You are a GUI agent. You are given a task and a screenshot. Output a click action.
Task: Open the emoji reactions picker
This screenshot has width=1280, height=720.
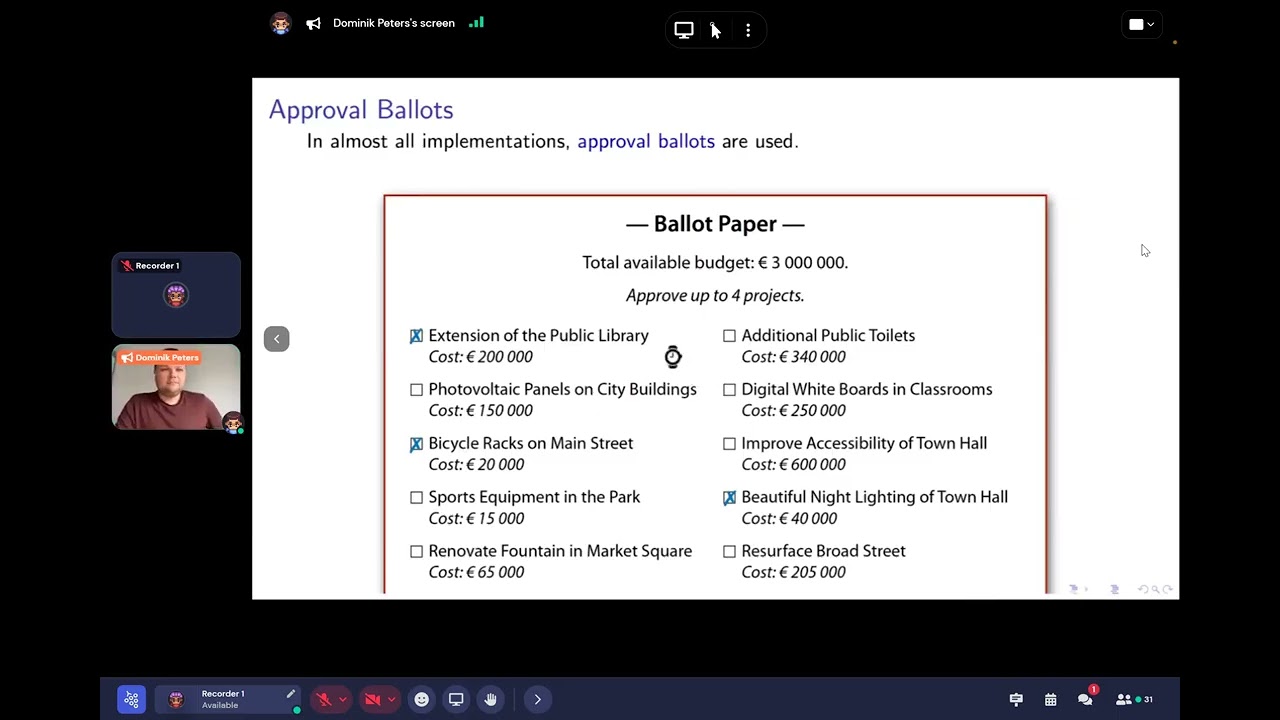422,700
